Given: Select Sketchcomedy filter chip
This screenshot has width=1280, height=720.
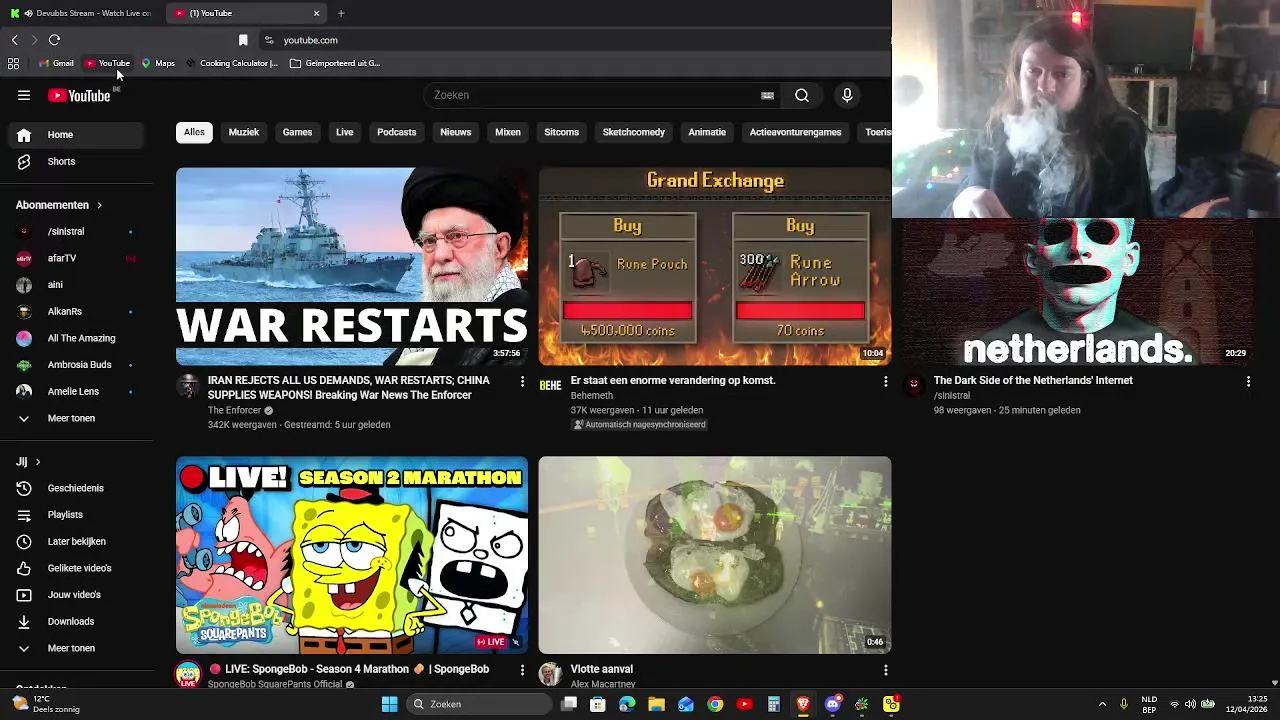Looking at the screenshot, I should pos(633,132).
